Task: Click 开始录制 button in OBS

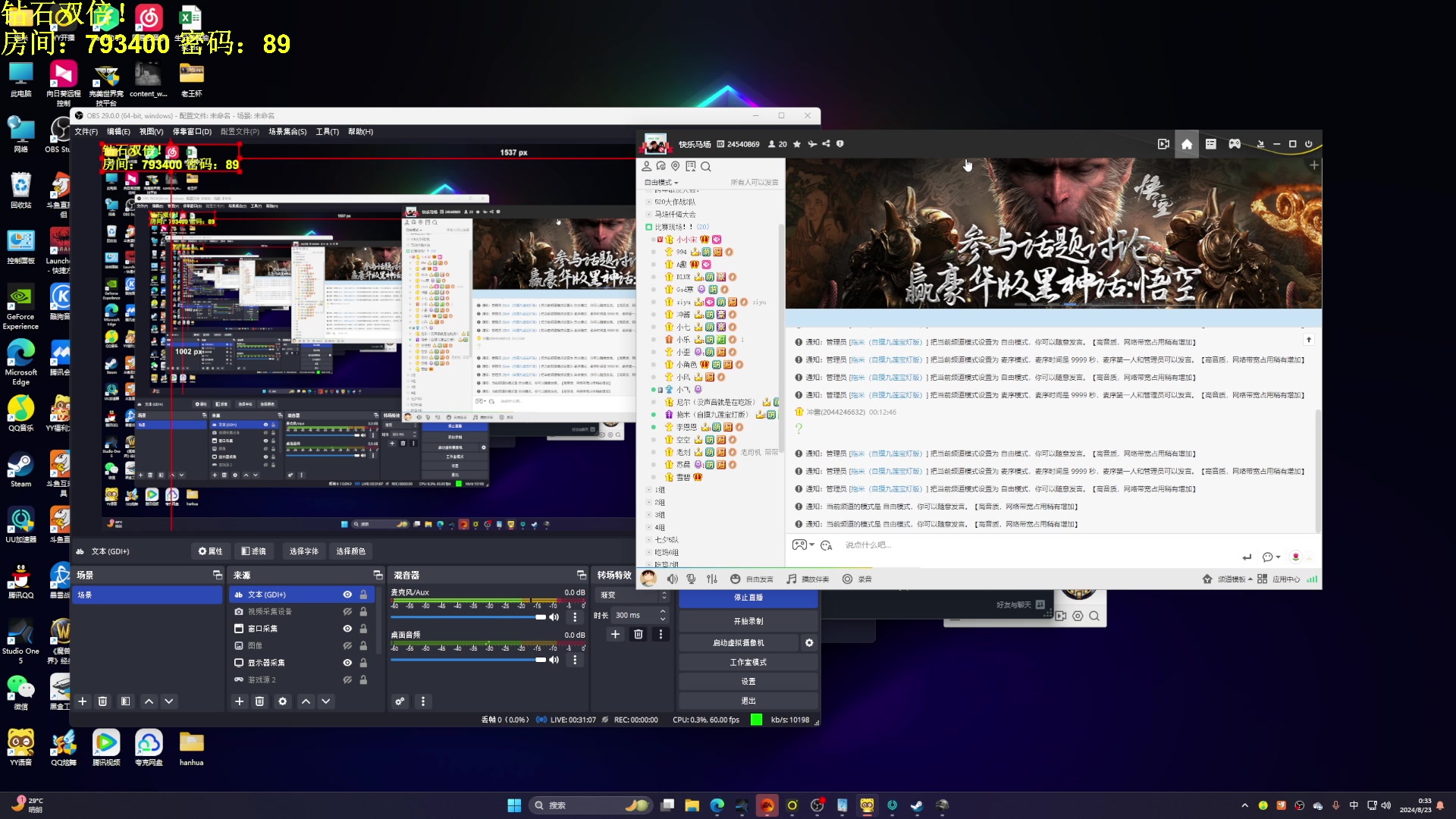Action: 748,622
